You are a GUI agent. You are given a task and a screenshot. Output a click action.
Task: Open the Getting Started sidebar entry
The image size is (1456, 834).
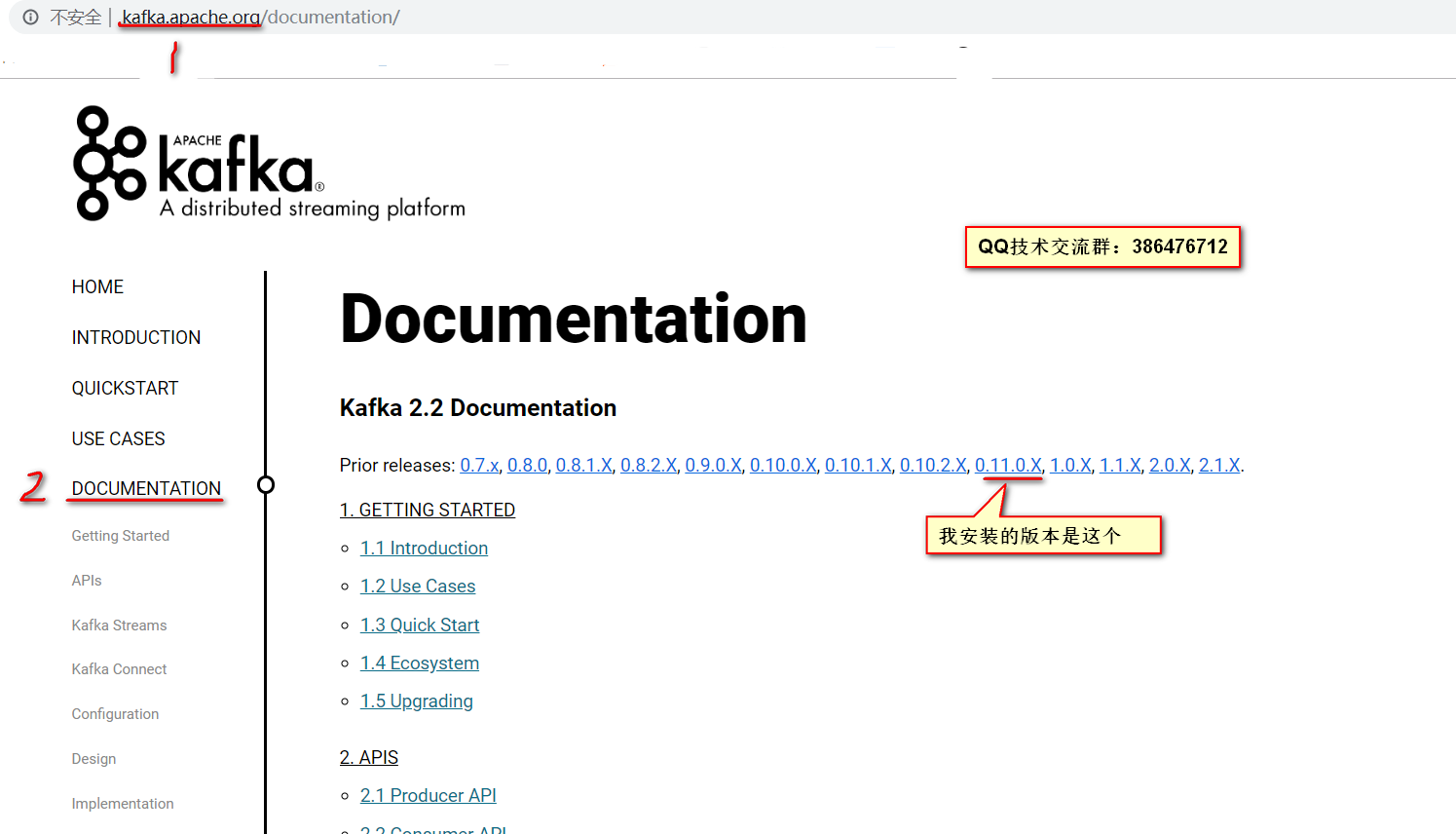pos(120,535)
